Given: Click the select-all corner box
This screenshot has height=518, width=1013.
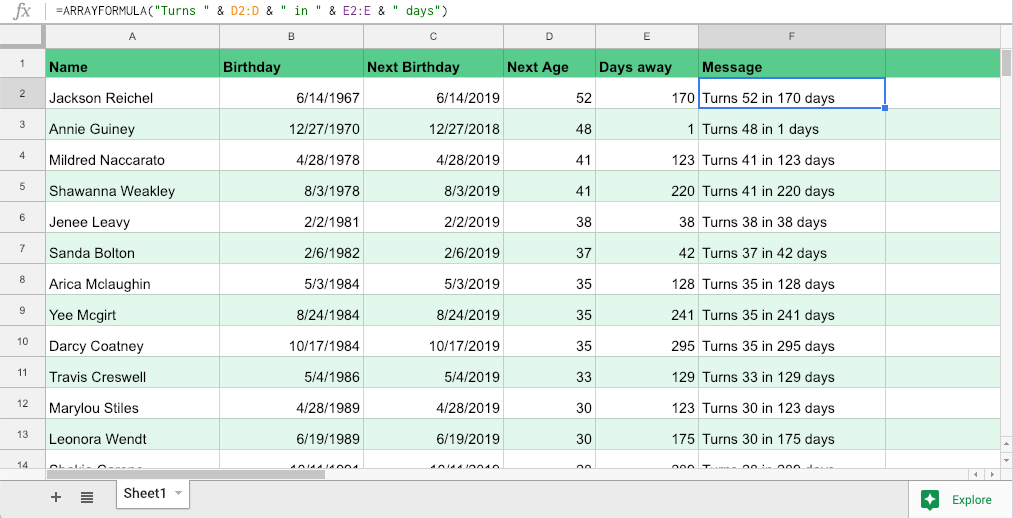Looking at the screenshot, I should click(x=22, y=37).
